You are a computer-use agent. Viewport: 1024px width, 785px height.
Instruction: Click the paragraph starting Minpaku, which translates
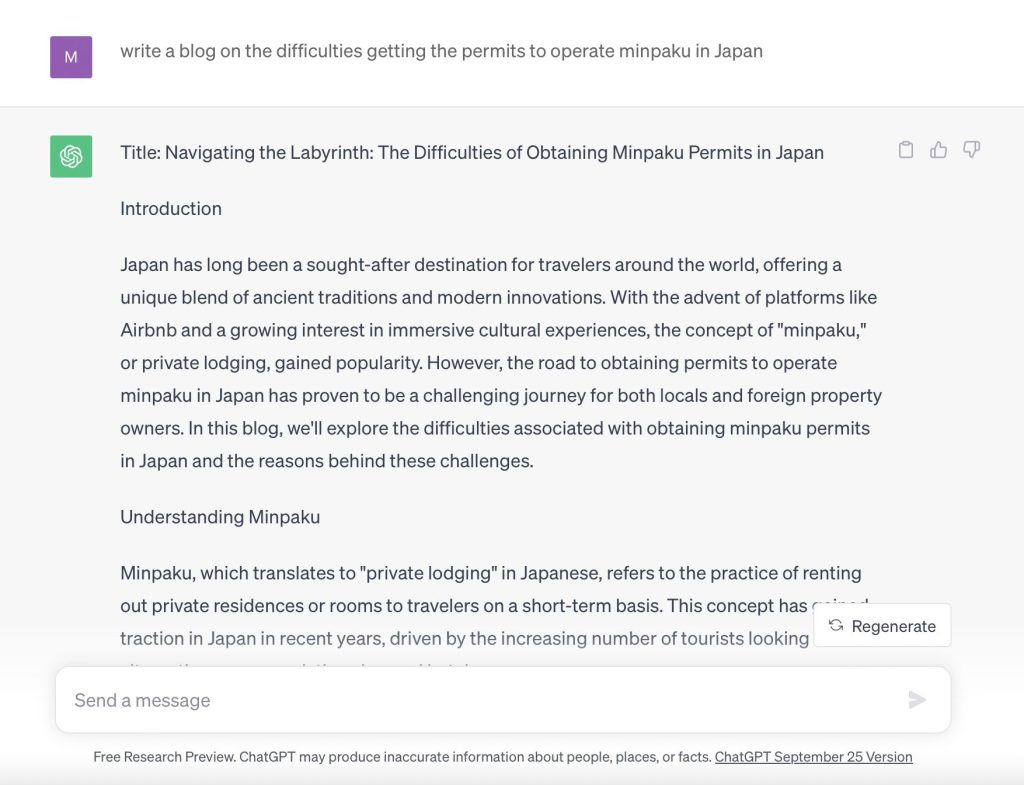point(494,605)
